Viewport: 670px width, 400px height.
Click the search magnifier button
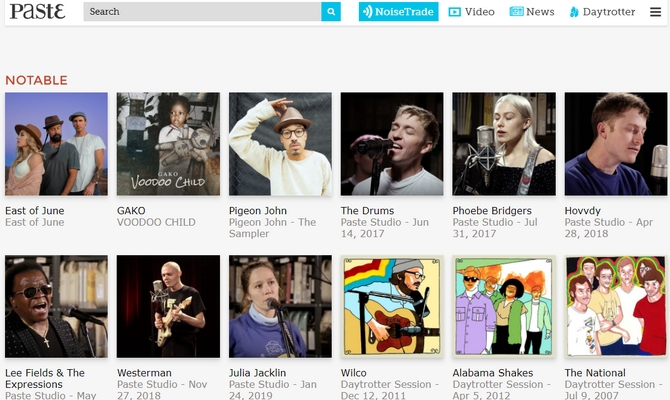click(331, 12)
